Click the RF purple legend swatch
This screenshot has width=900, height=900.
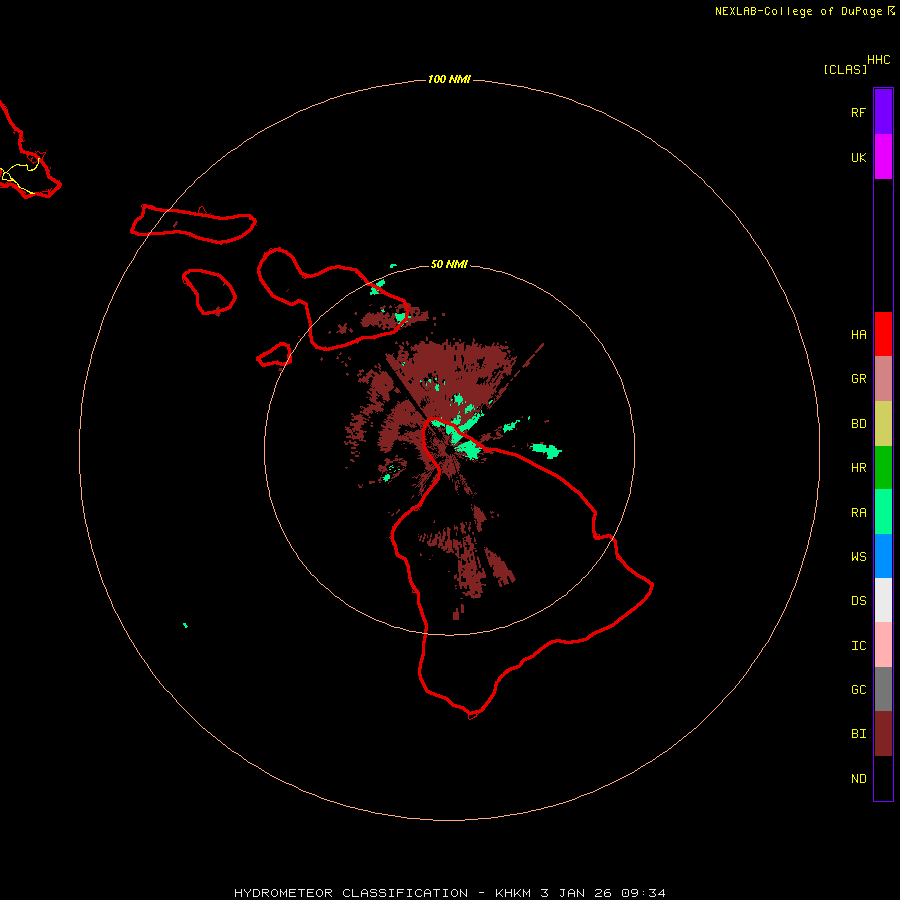point(883,112)
